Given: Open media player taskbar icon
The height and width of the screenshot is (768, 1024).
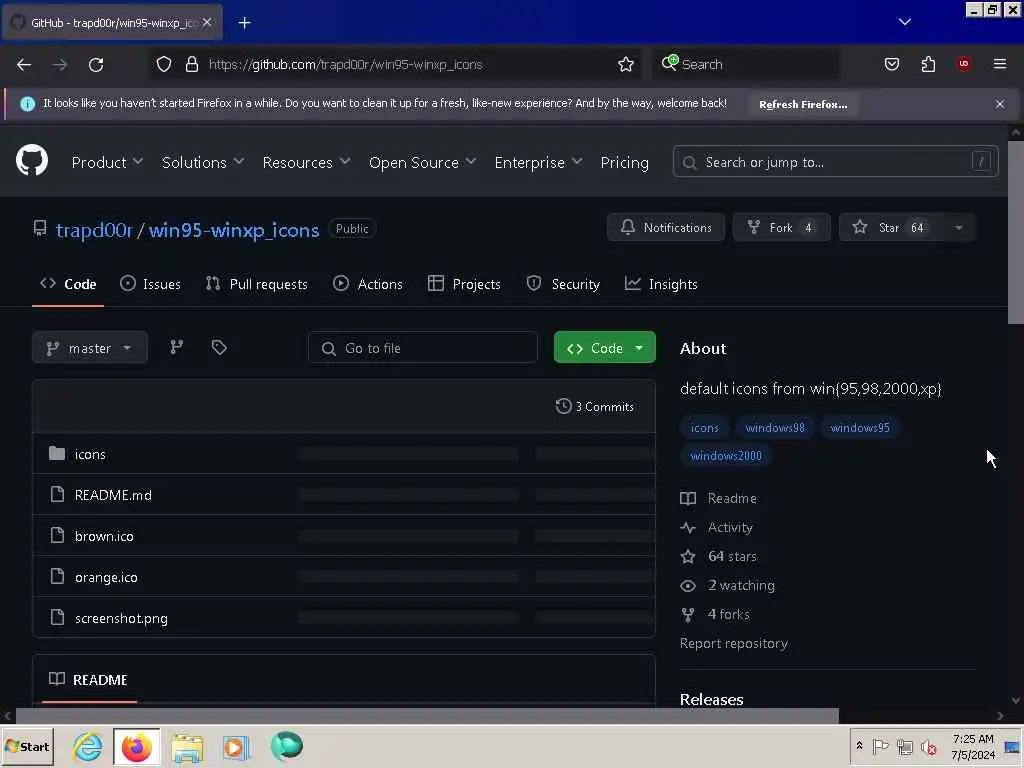Looking at the screenshot, I should [236, 746].
